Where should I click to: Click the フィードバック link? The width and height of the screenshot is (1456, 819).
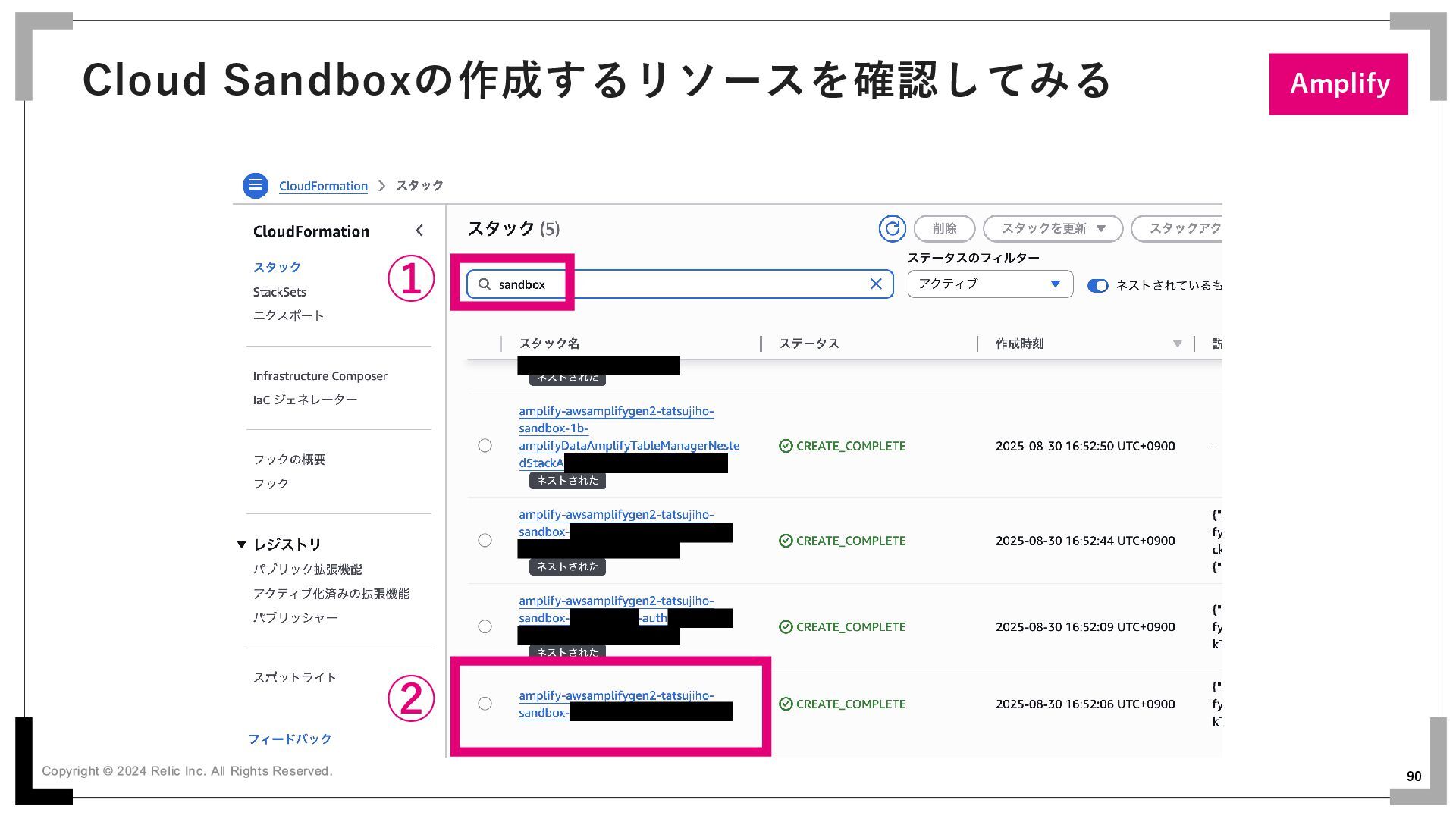[x=290, y=739]
